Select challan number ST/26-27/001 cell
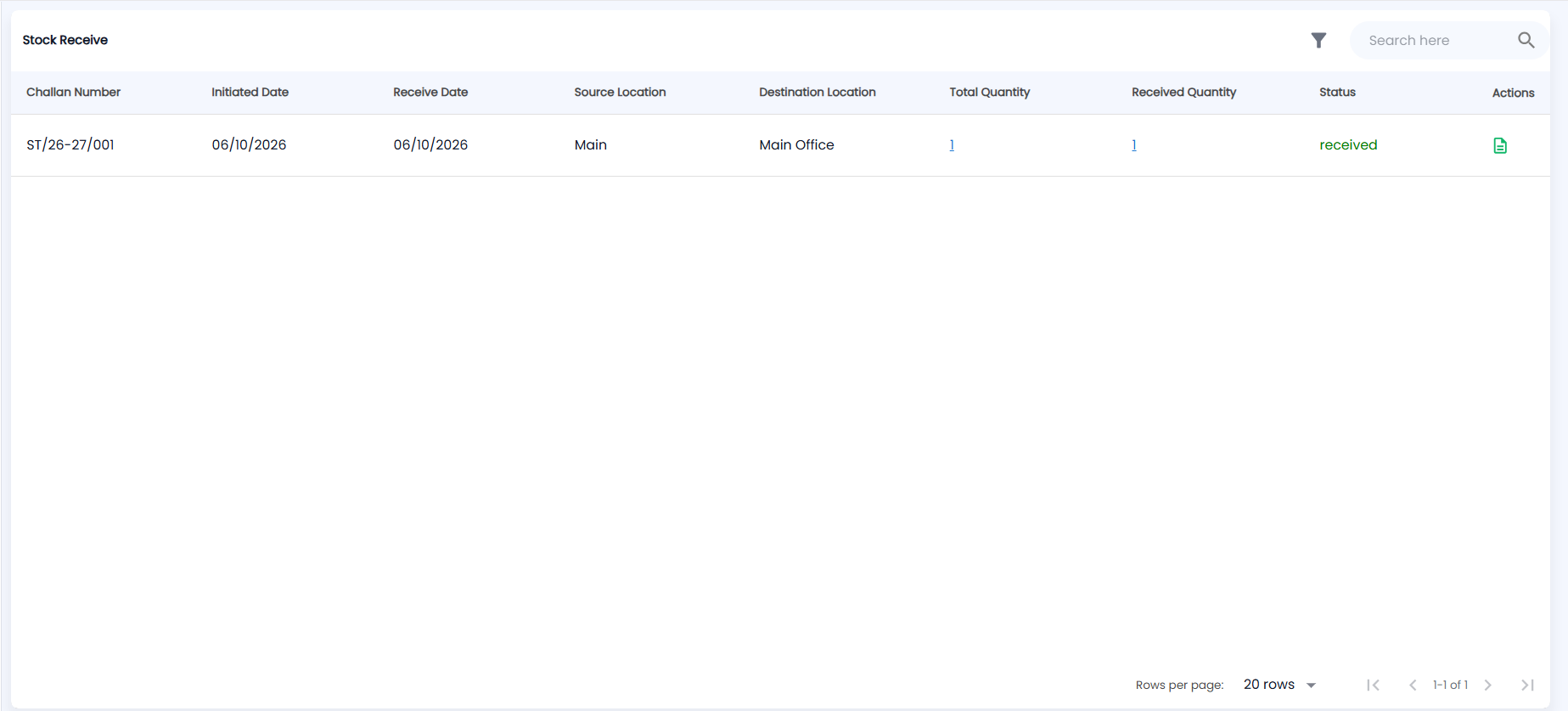1568x711 pixels. [x=70, y=144]
